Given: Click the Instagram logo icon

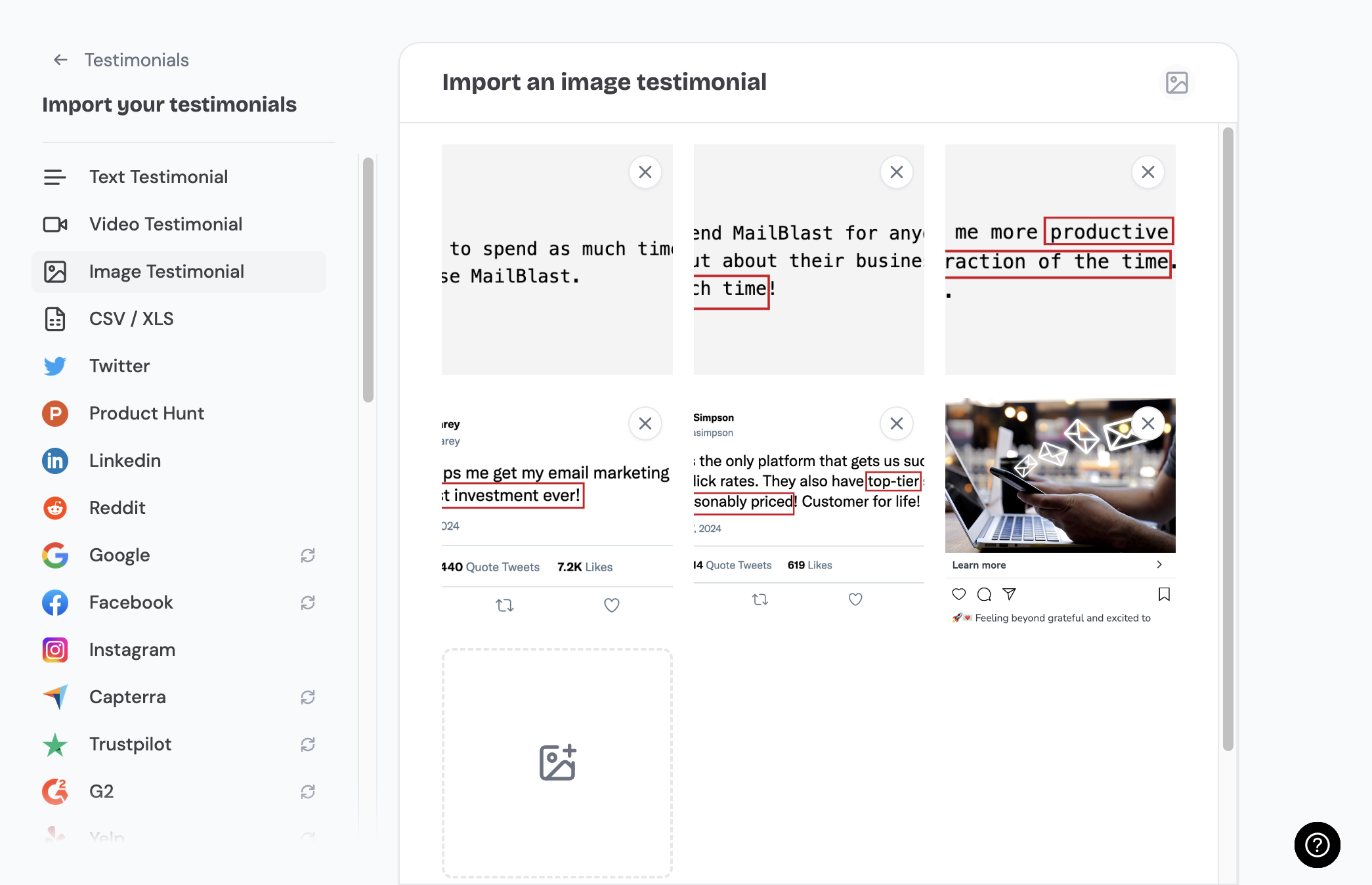Looking at the screenshot, I should point(55,649).
